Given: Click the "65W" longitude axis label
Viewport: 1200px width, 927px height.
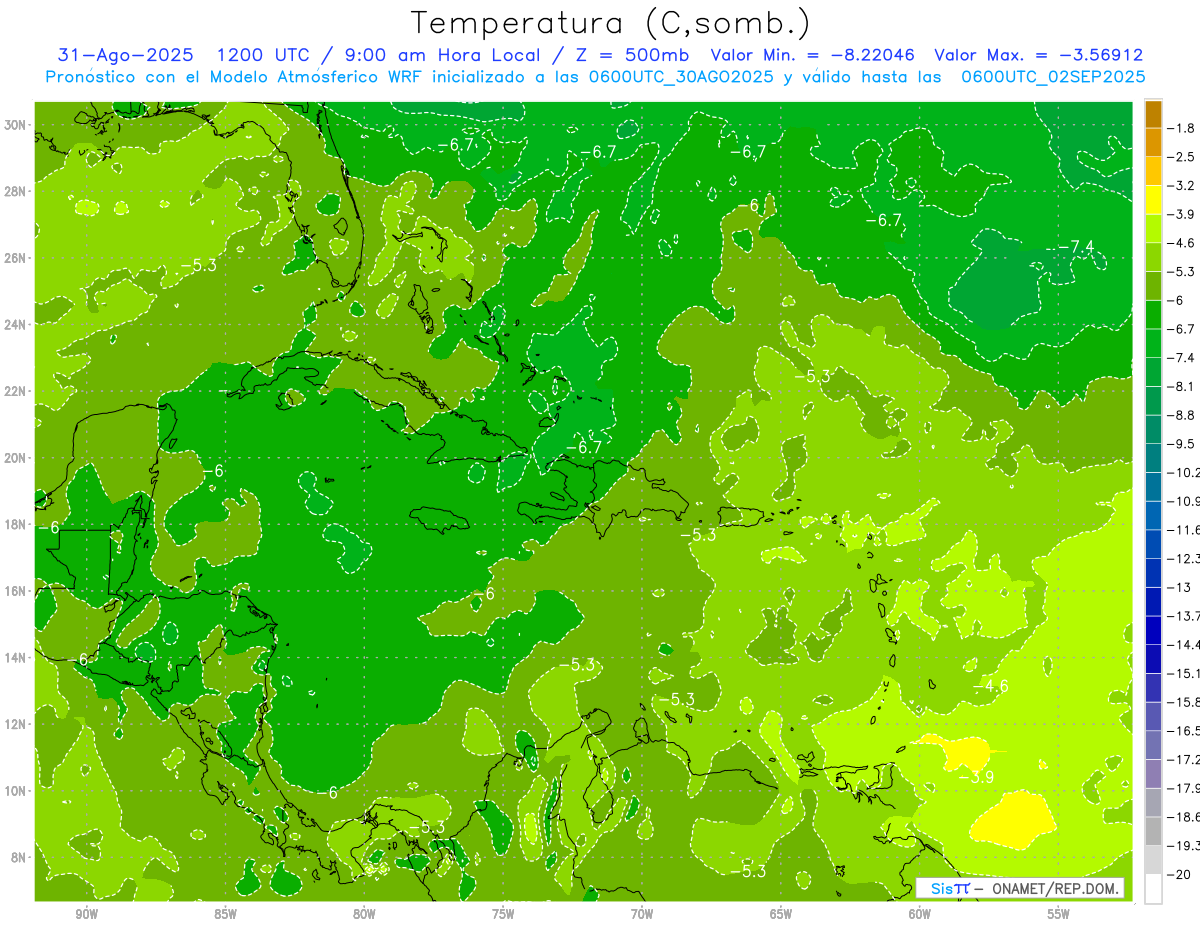Looking at the screenshot, I should (x=781, y=914).
